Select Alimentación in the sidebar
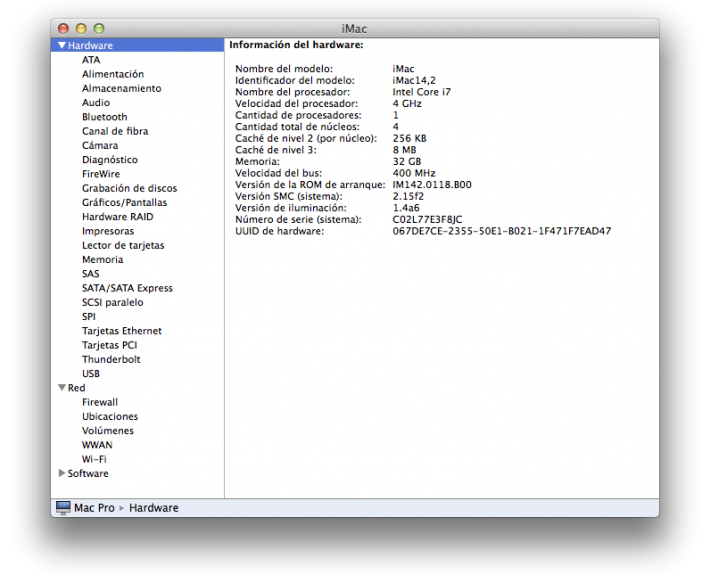Screen dimensions: 710x575 pyautogui.click(x=113, y=74)
